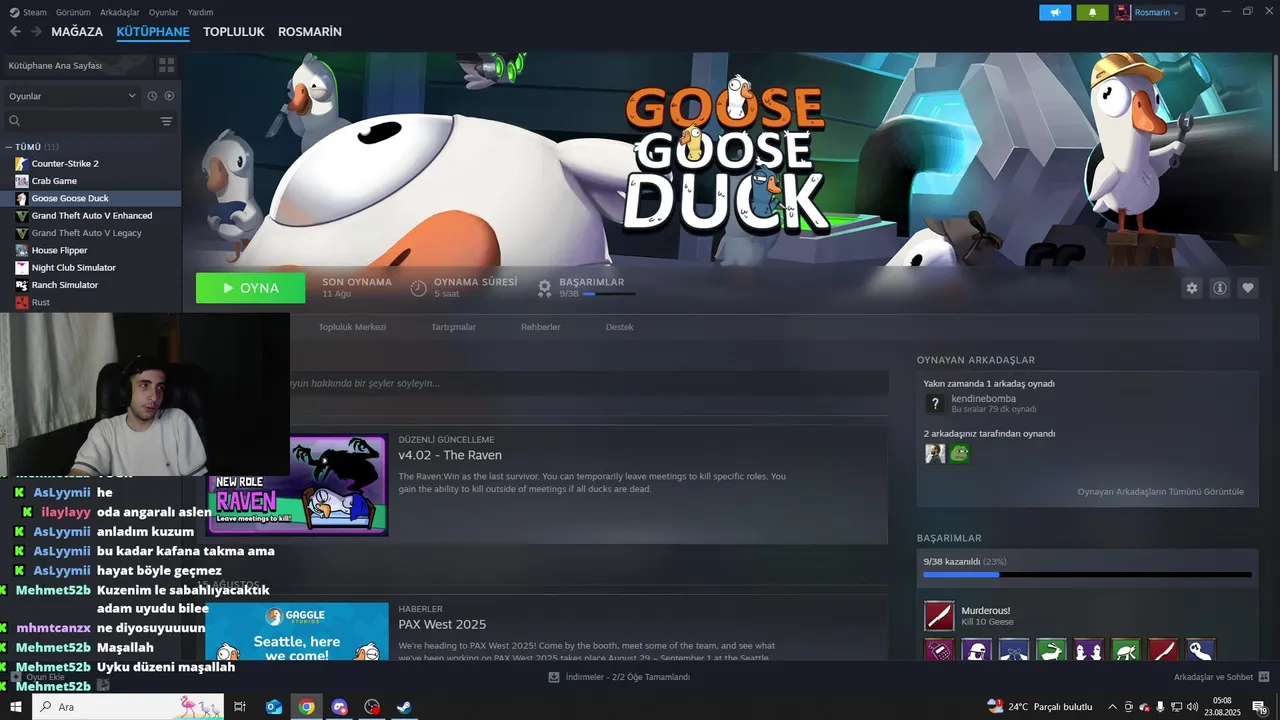
Task: Open the Oyunlar menu
Action: 164,12
